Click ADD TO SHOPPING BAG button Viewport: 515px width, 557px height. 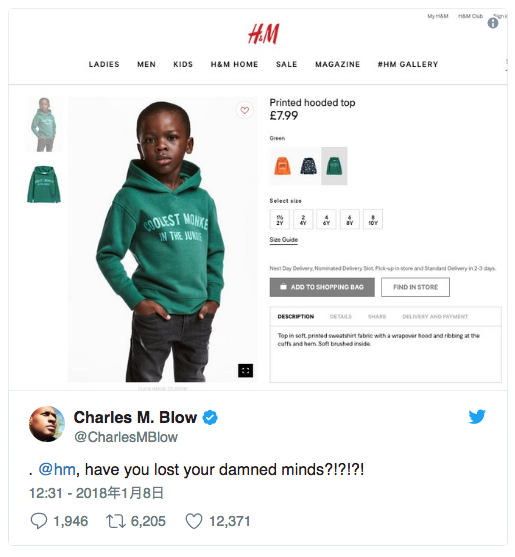pyautogui.click(x=322, y=287)
